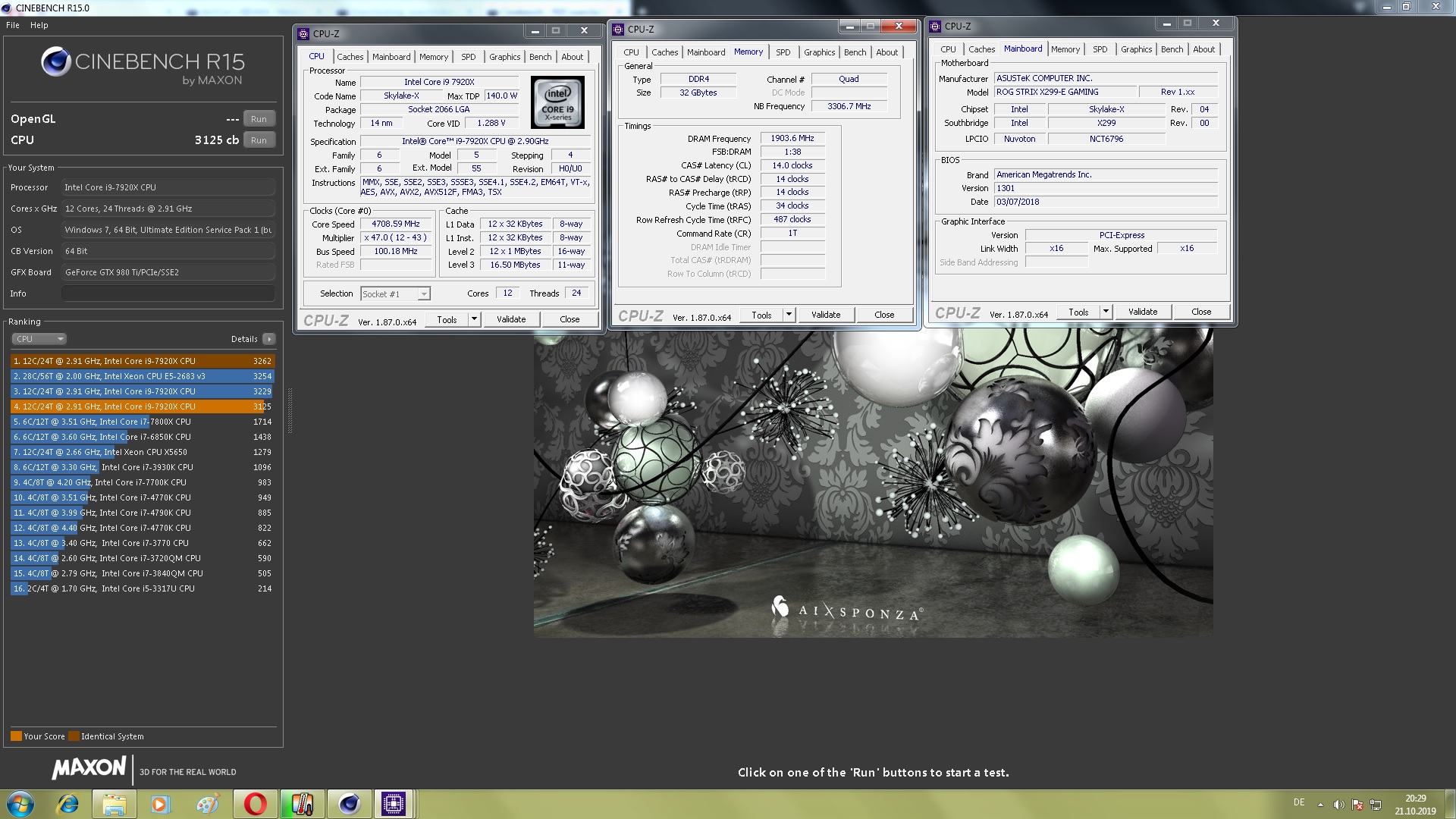The image size is (1456, 819).
Task: Open the CPU ranking type dropdown
Action: coord(39,339)
